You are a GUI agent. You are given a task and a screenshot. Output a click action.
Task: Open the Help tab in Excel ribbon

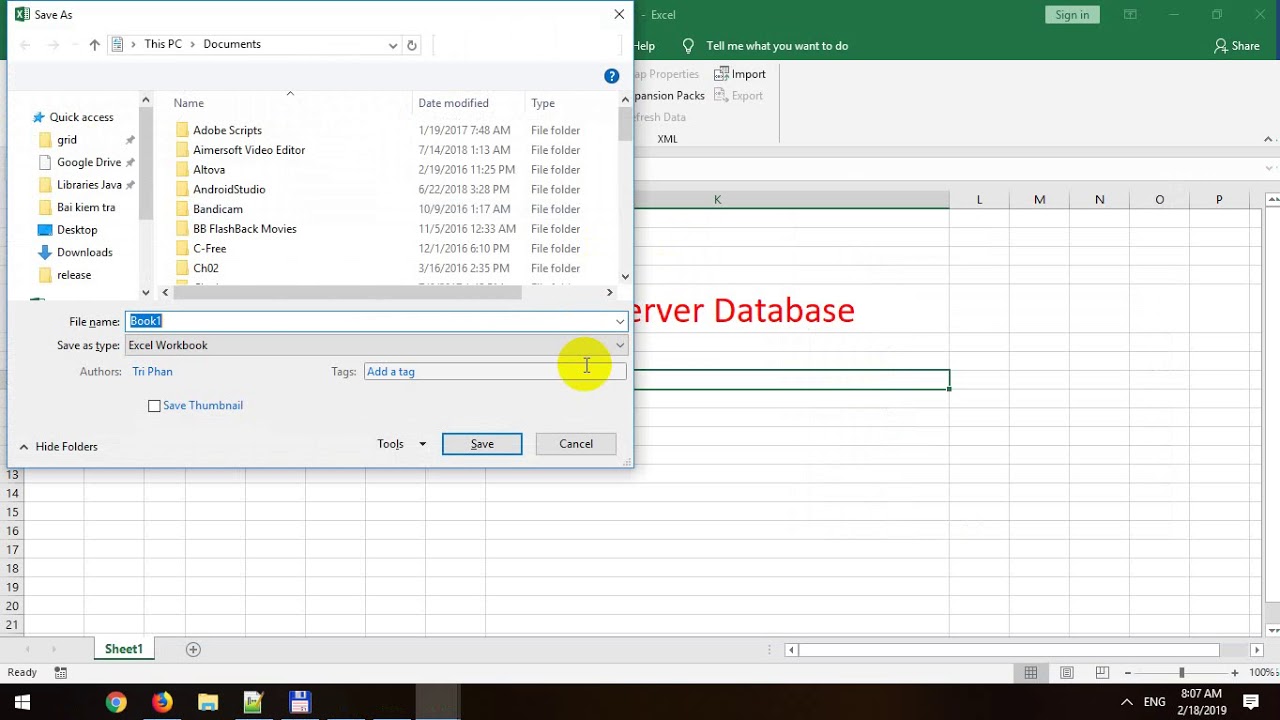coord(645,46)
